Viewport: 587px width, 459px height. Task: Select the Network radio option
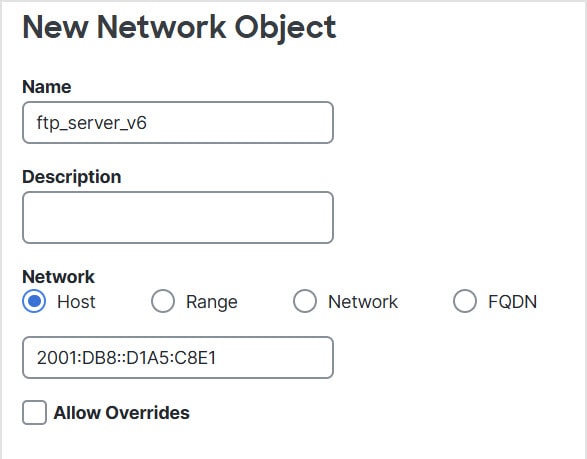[305, 301]
